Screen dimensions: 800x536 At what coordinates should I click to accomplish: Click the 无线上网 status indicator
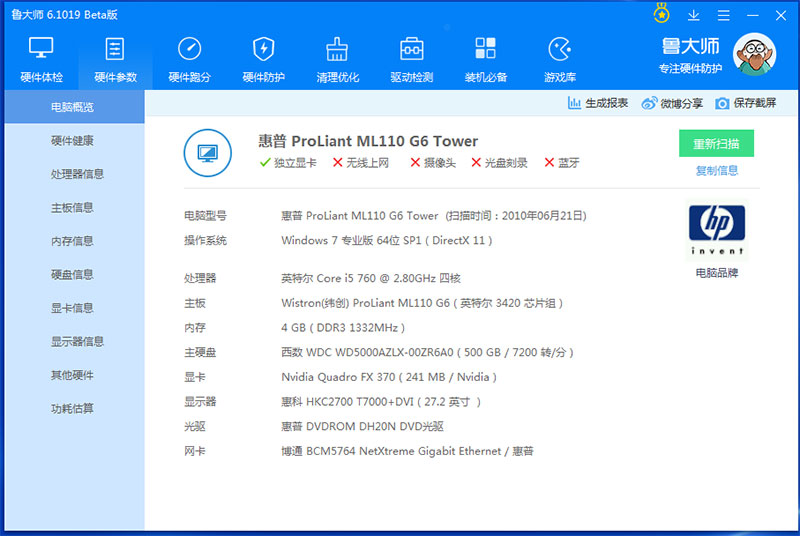pos(360,163)
